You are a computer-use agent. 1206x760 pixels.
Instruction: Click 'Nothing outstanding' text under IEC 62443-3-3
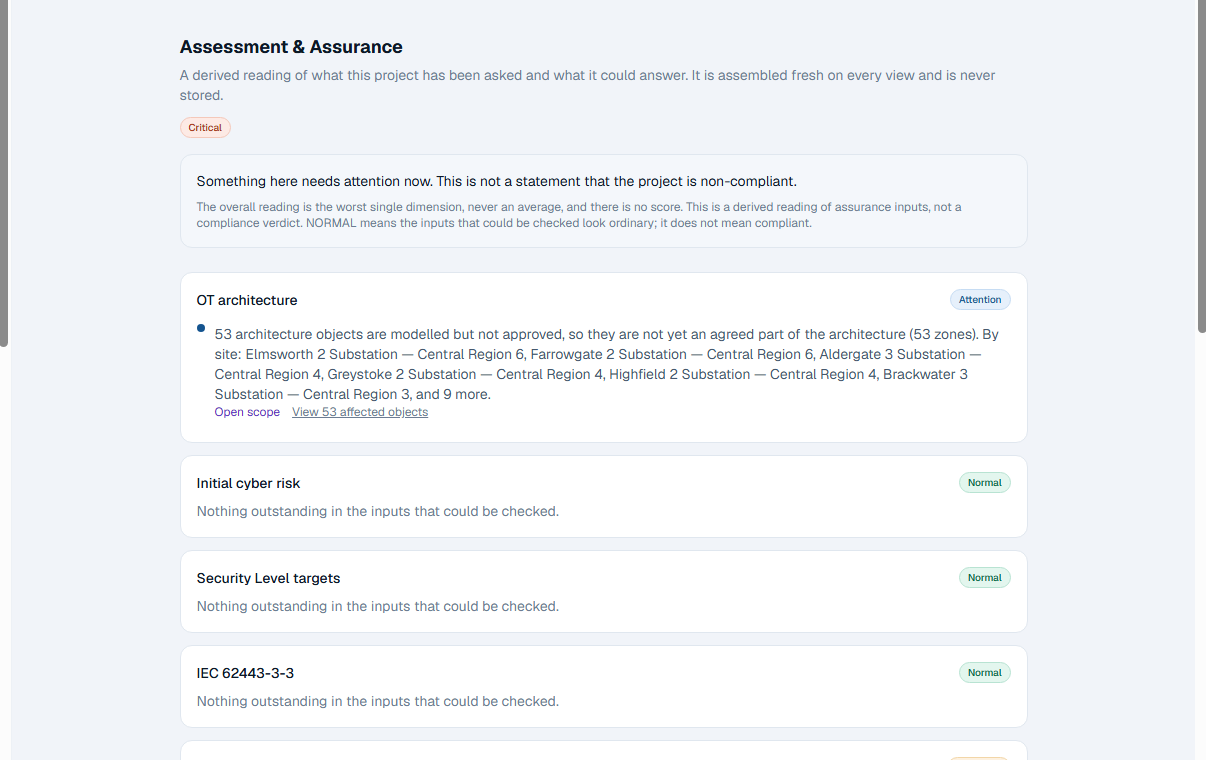[x=377, y=701]
